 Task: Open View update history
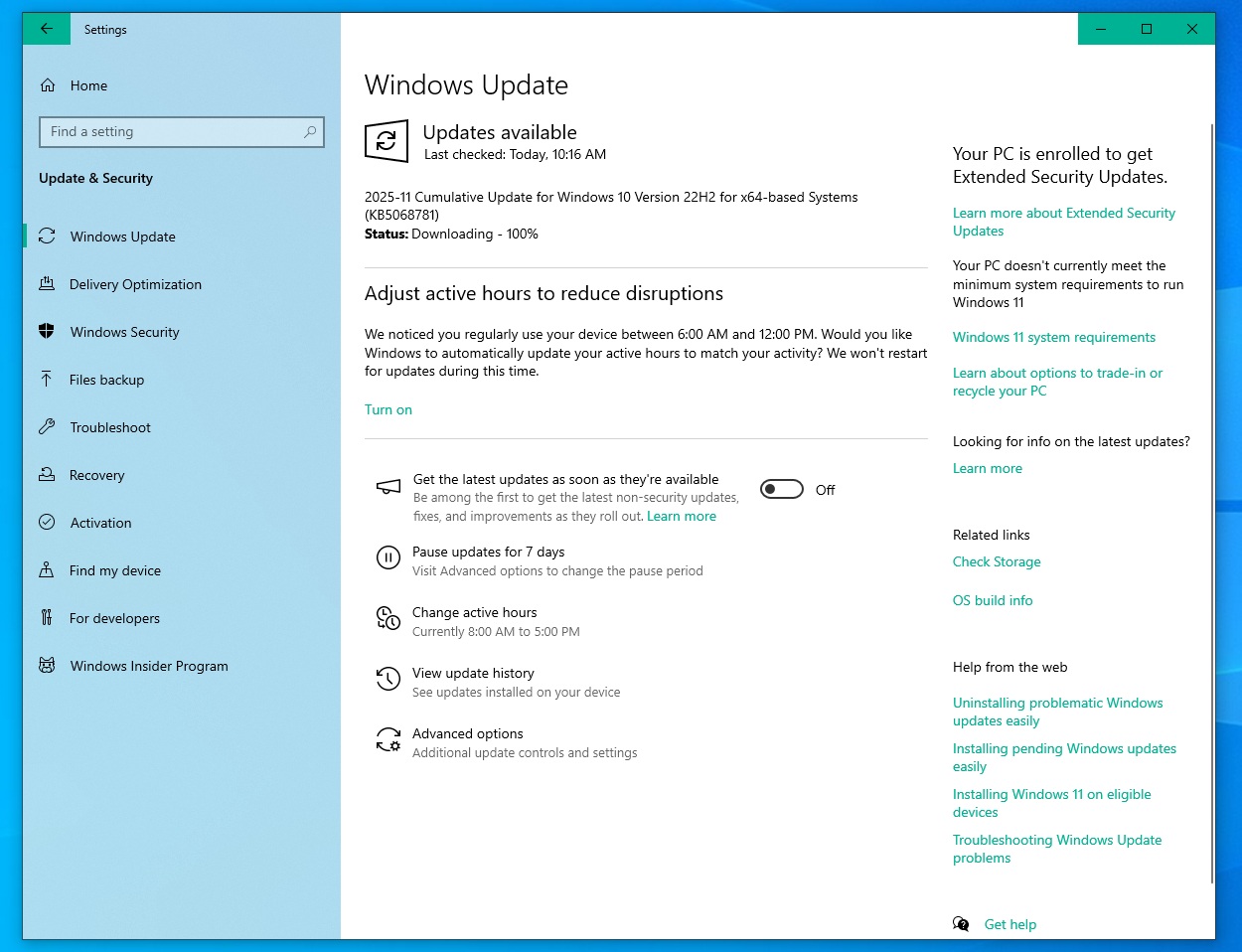473,673
